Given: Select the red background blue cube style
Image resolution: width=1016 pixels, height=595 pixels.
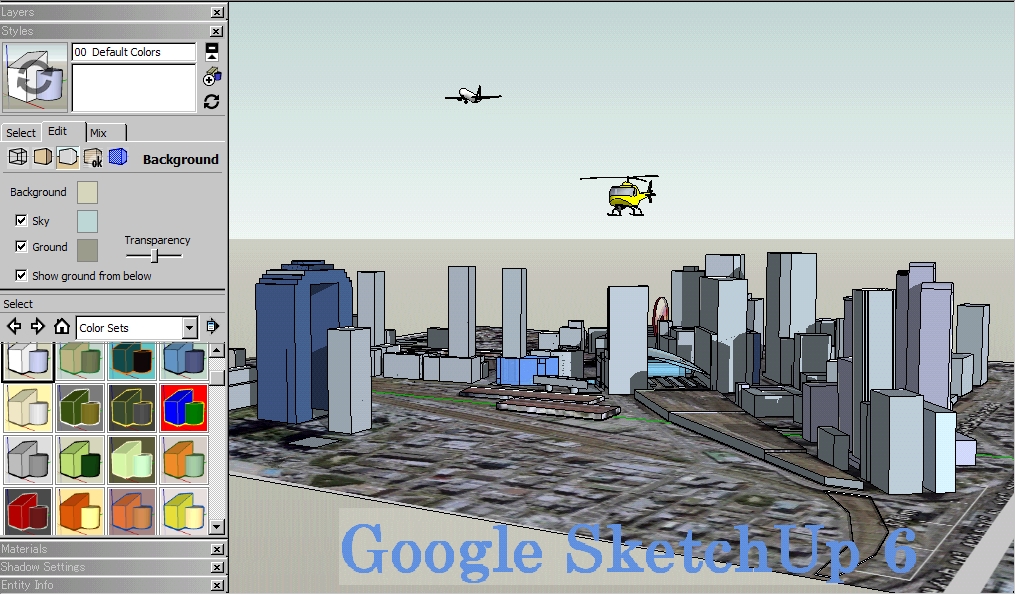Looking at the screenshot, I should click(184, 408).
